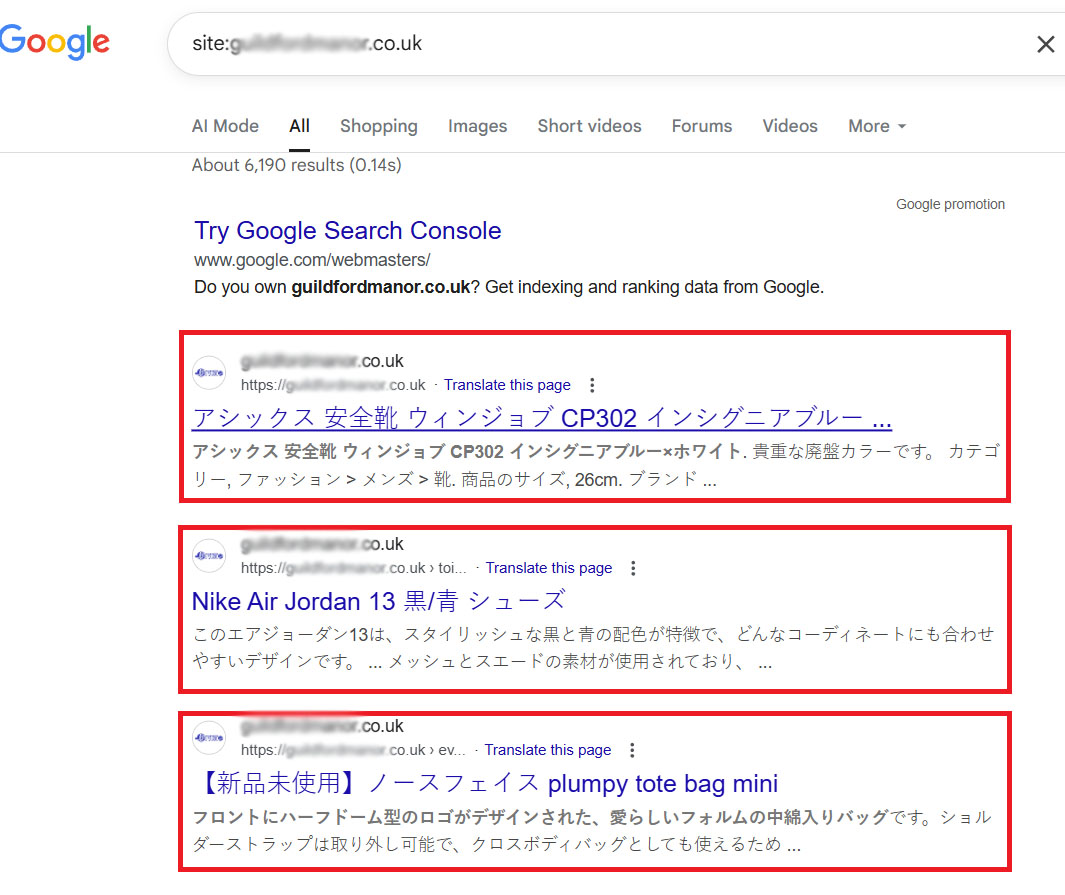Switch to the Videos tab

coord(789,126)
